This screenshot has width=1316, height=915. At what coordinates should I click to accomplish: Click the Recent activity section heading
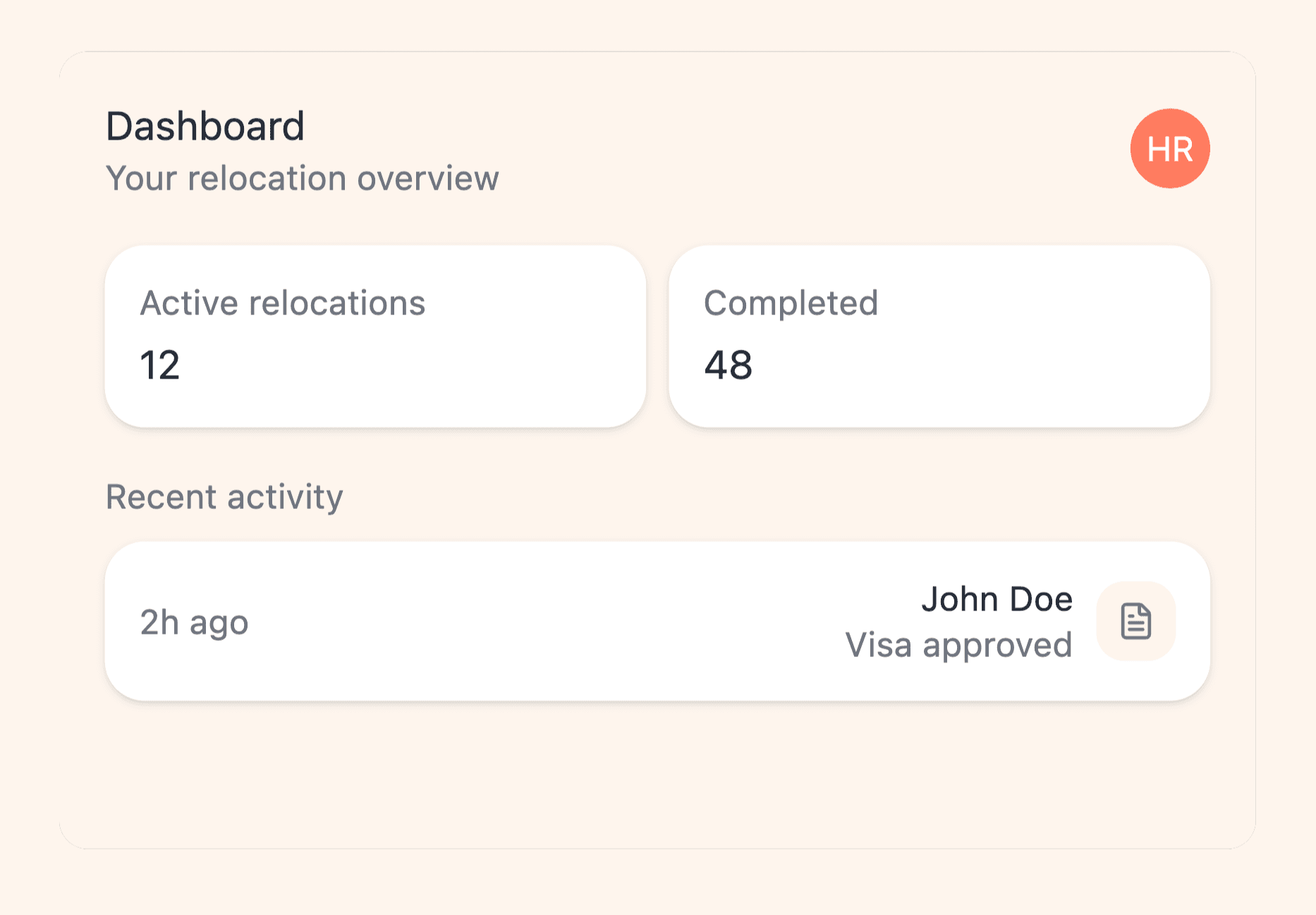pos(224,497)
